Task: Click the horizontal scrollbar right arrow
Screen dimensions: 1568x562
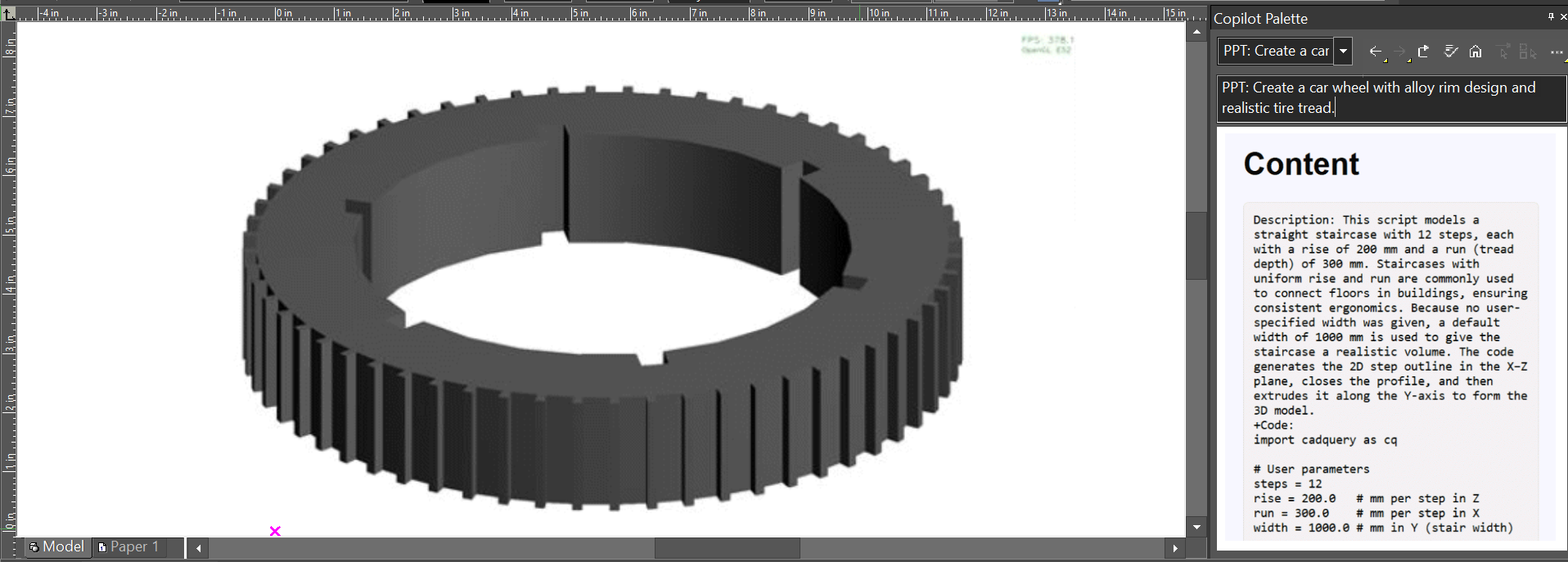Action: point(1175,548)
